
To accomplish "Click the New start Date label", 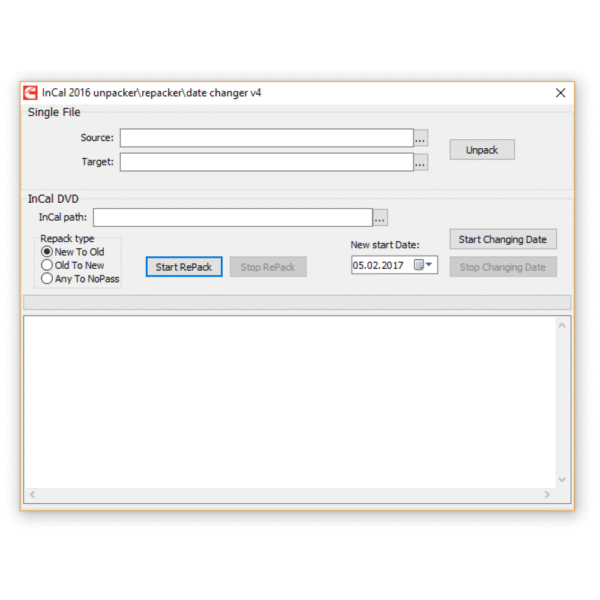I will click(x=385, y=245).
